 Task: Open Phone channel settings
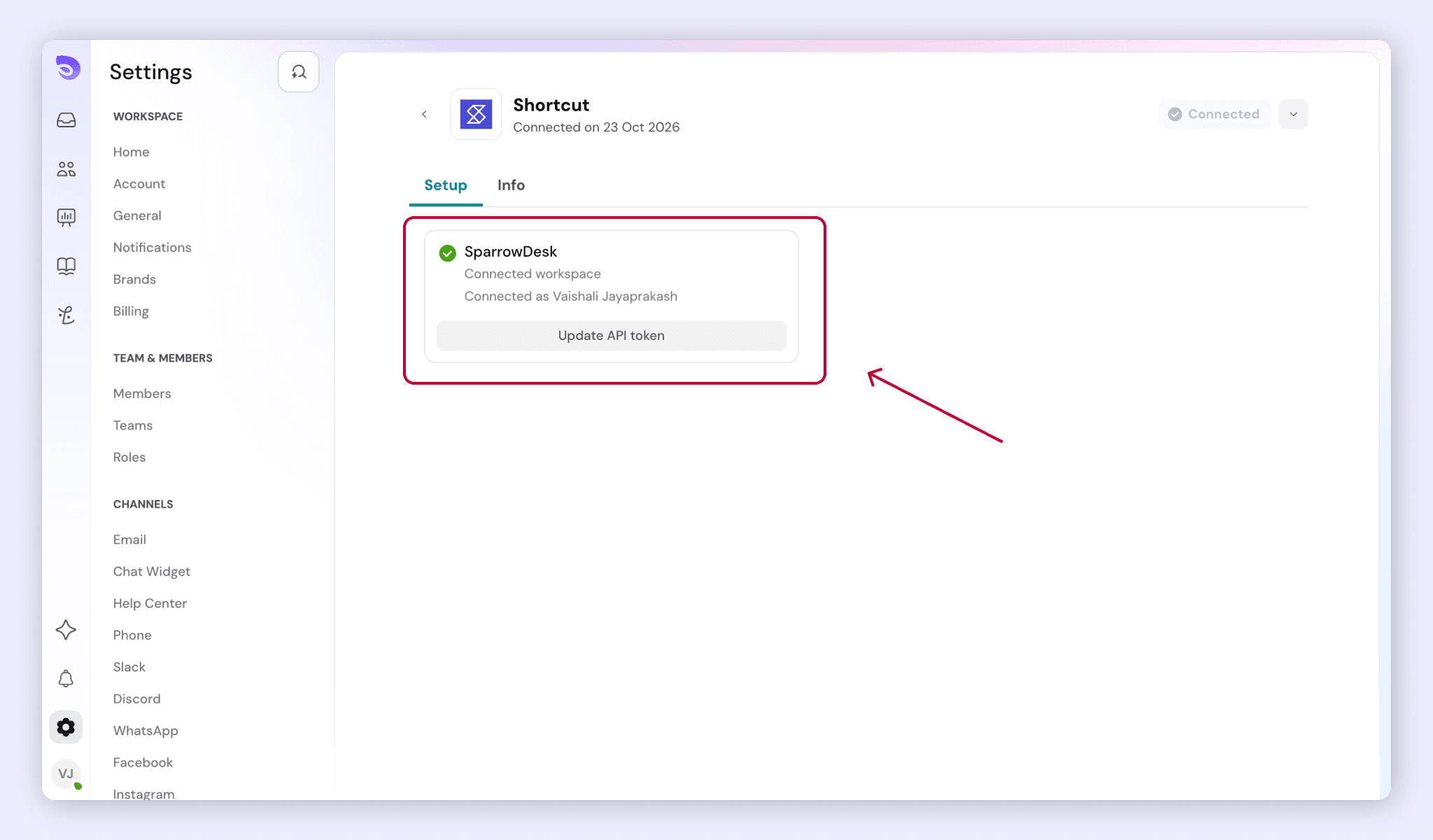coord(132,635)
